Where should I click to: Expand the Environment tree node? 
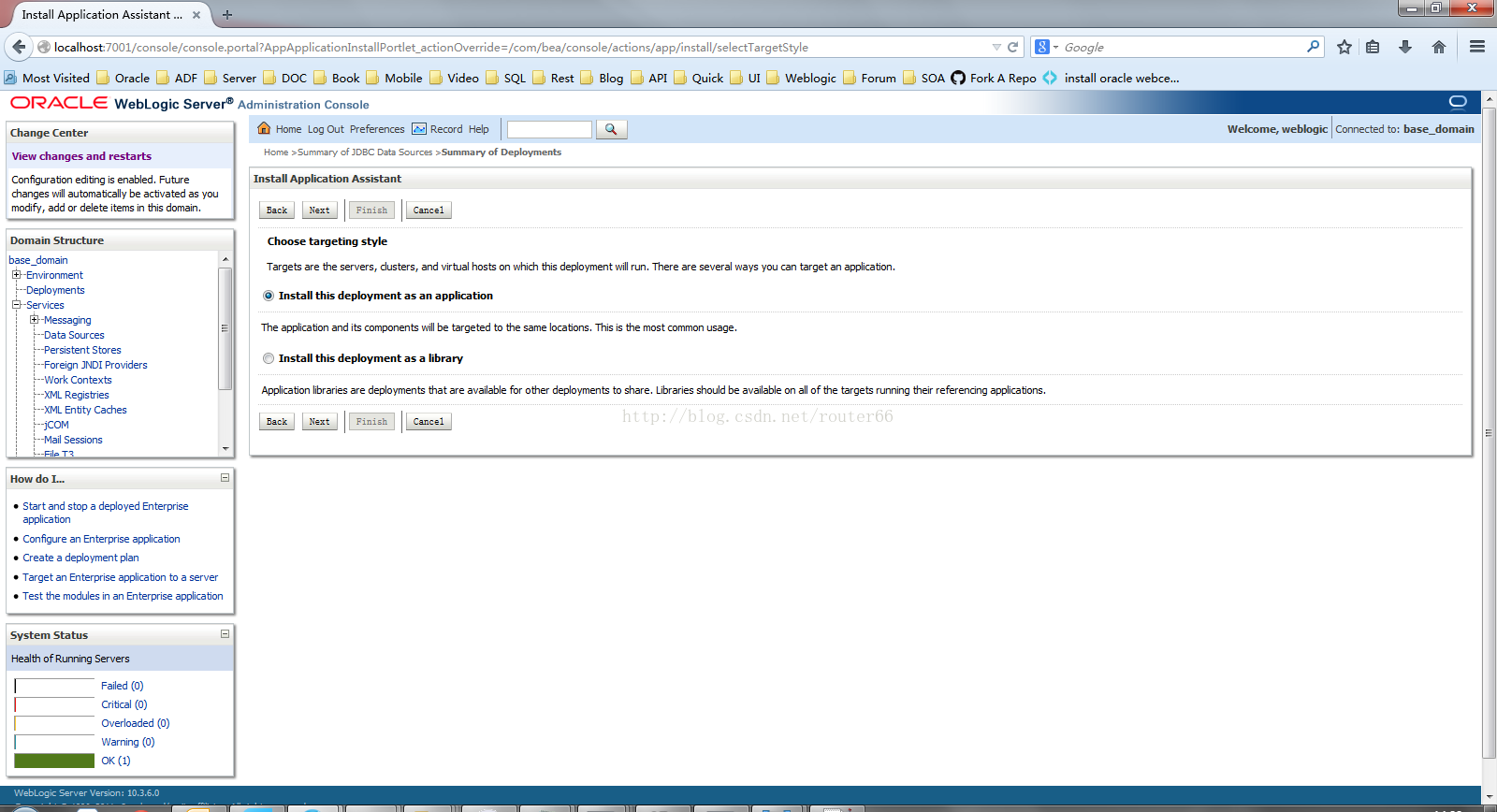tap(16, 275)
